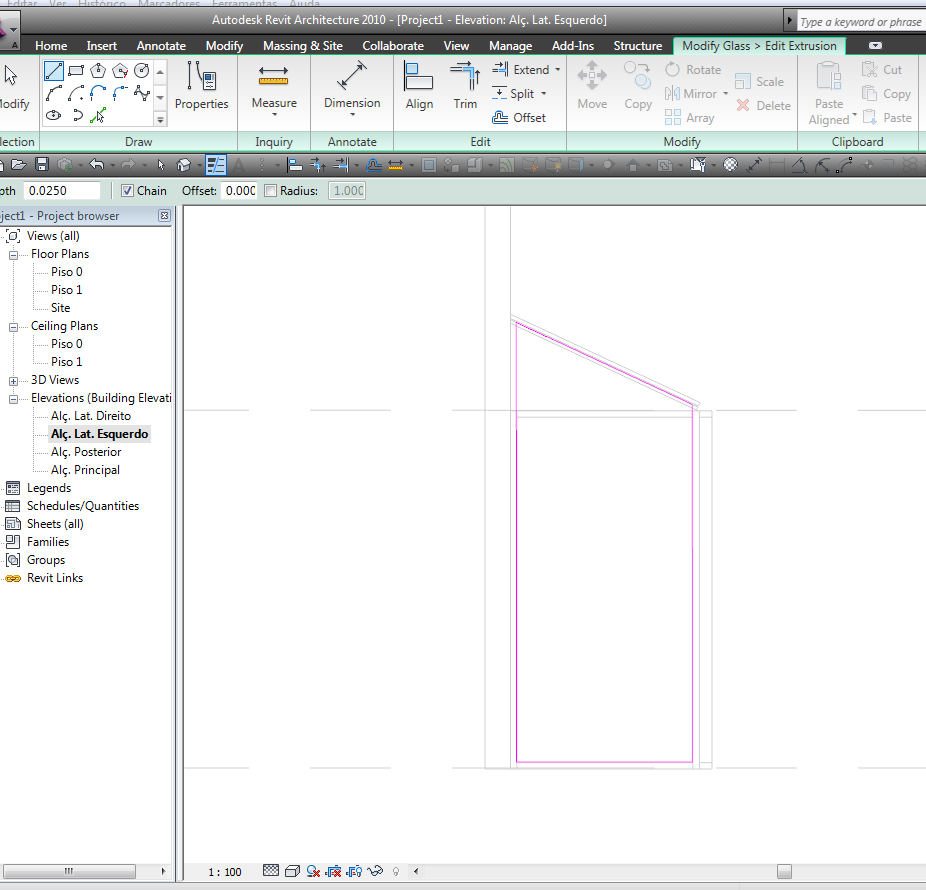Pick the Ellipse draw tool
Viewport: 926px width, 890px height.
pyautogui.click(x=54, y=115)
